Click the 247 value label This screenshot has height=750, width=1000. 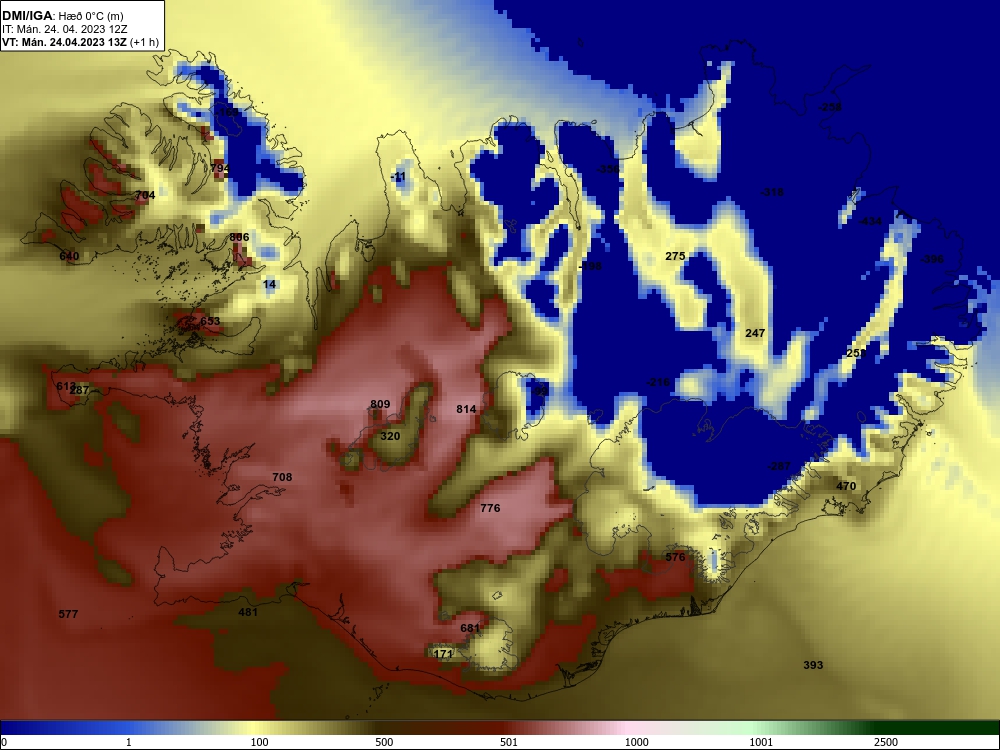click(x=755, y=333)
